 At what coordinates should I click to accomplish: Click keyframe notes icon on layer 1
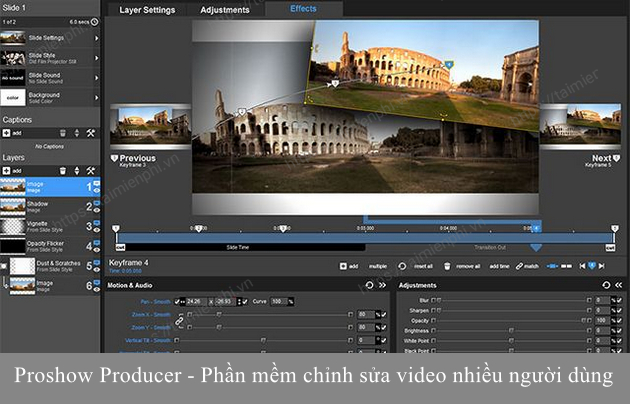click(97, 184)
